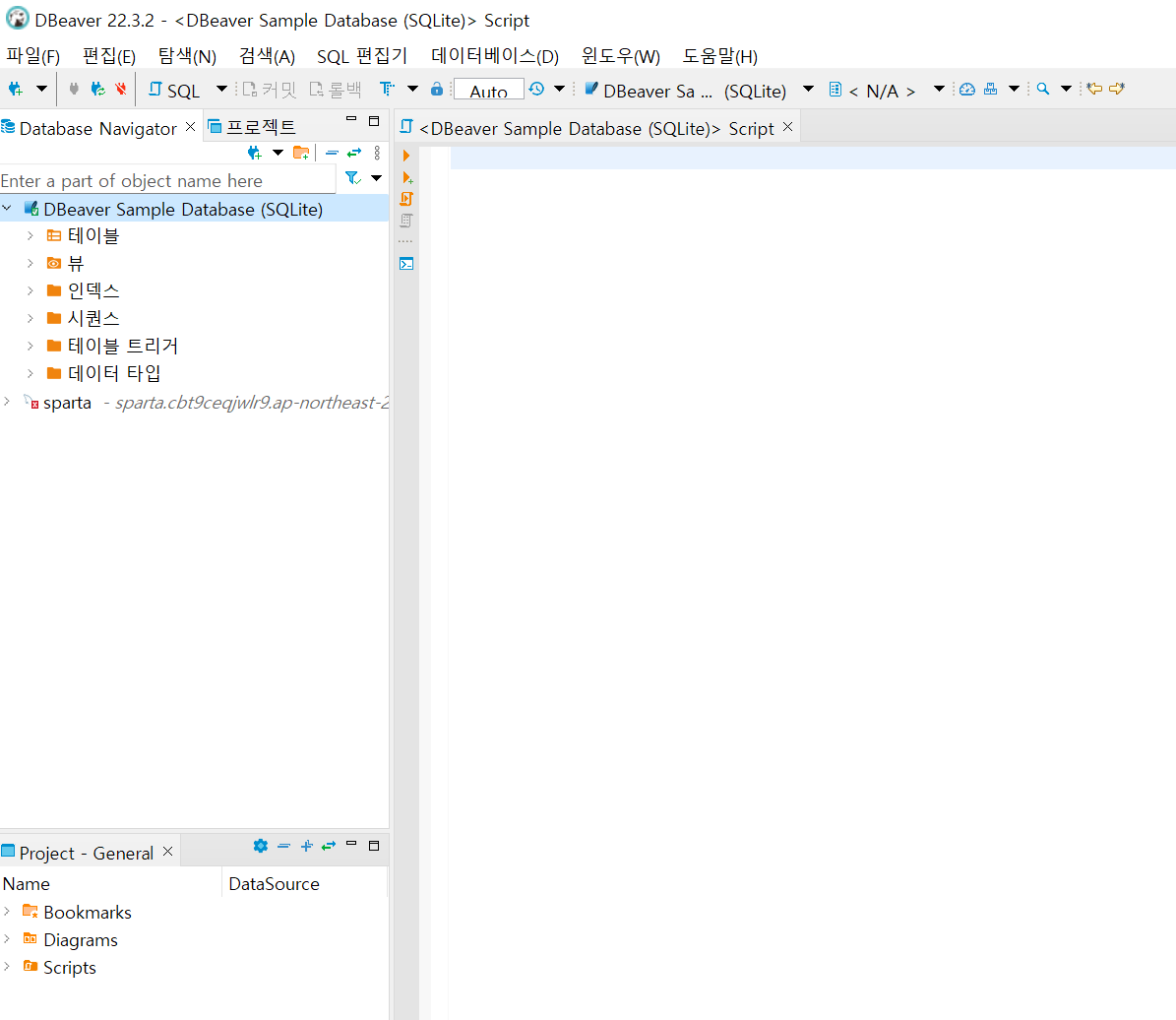Screen dimensions: 1176x1020
Task: Open the 편집(E) menu
Action: [x=109, y=56]
